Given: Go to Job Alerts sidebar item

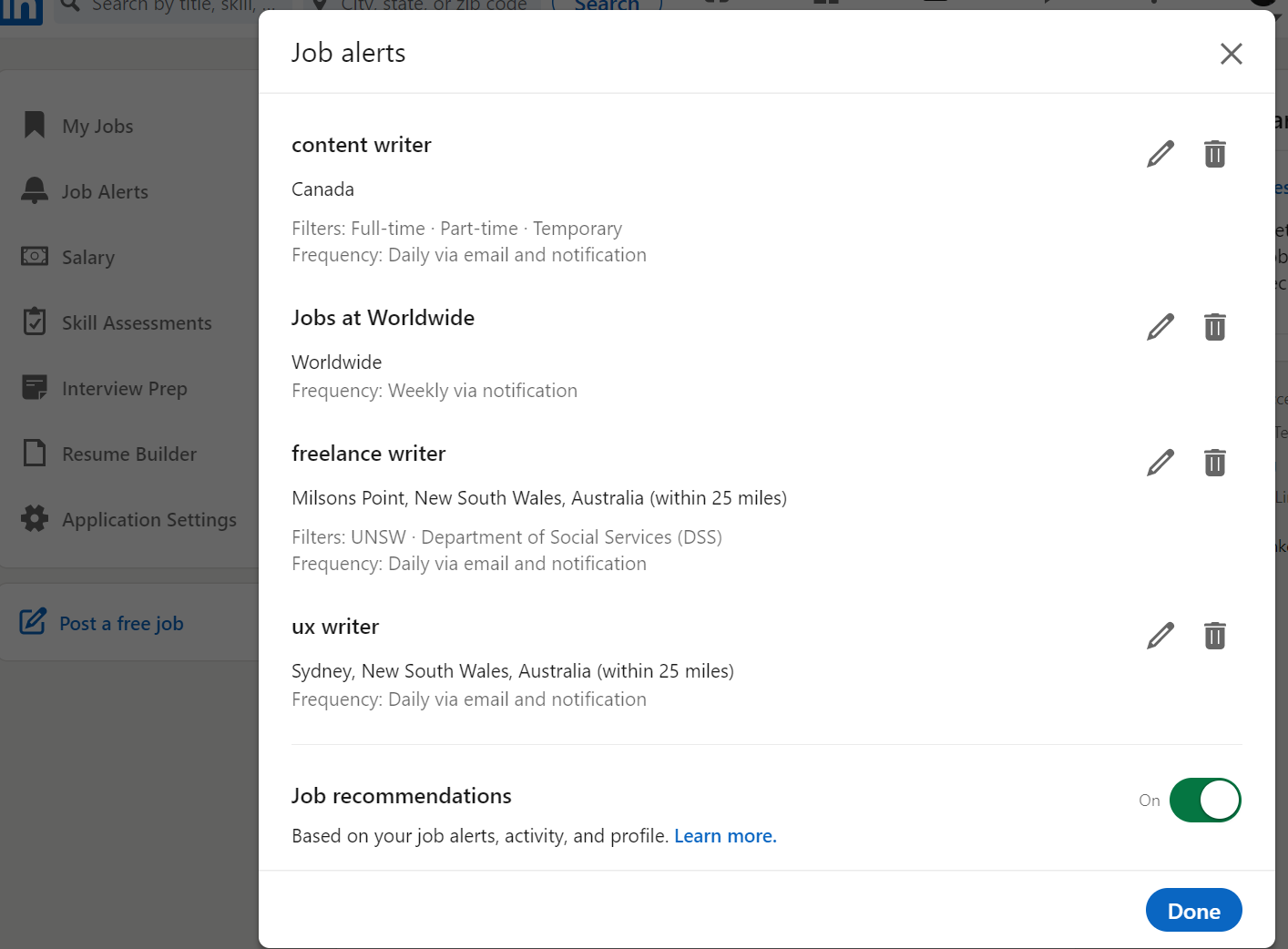Looking at the screenshot, I should point(105,192).
